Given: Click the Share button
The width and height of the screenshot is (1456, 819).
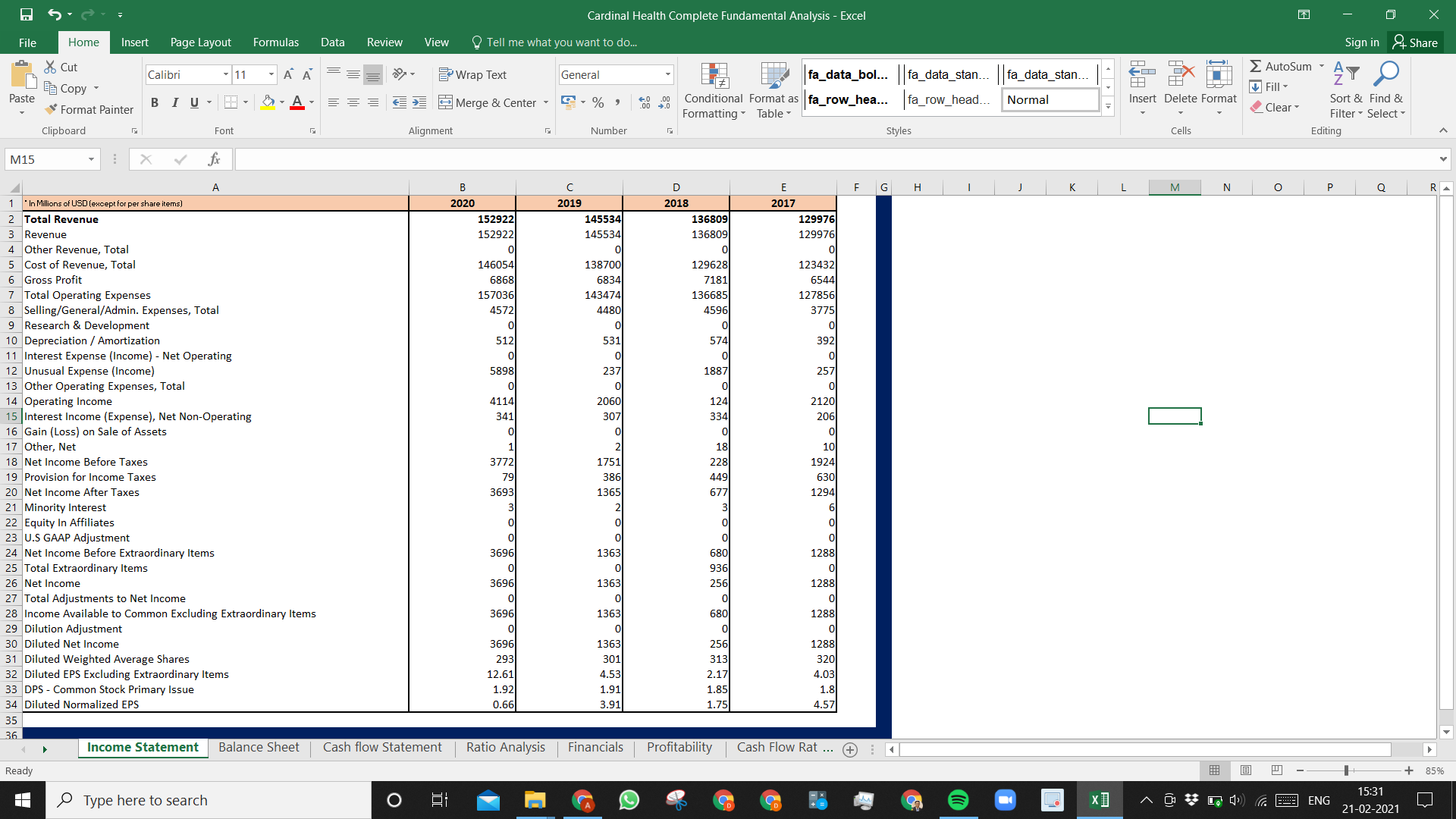Looking at the screenshot, I should [1415, 42].
